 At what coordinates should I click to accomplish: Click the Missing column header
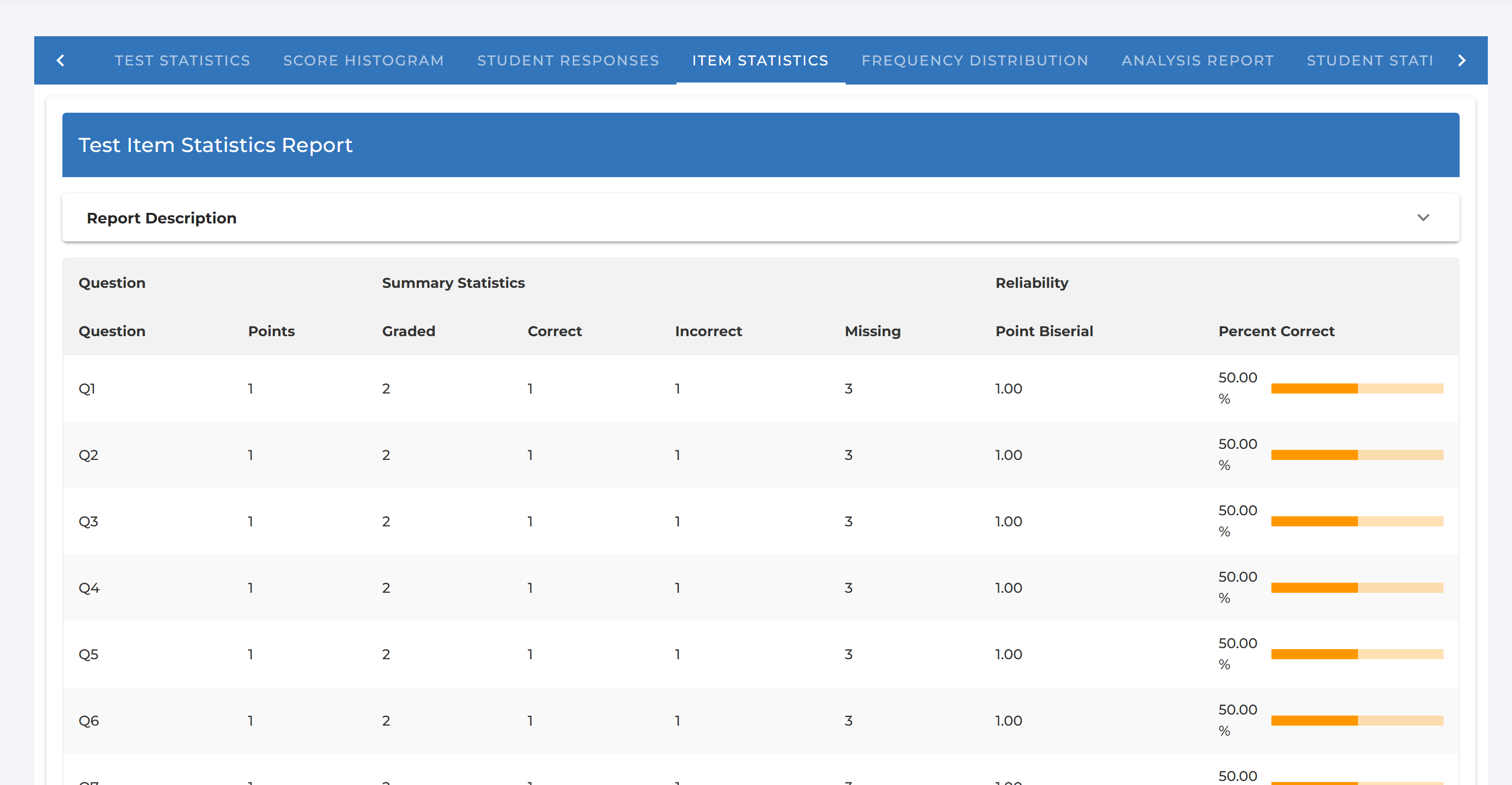[873, 331]
